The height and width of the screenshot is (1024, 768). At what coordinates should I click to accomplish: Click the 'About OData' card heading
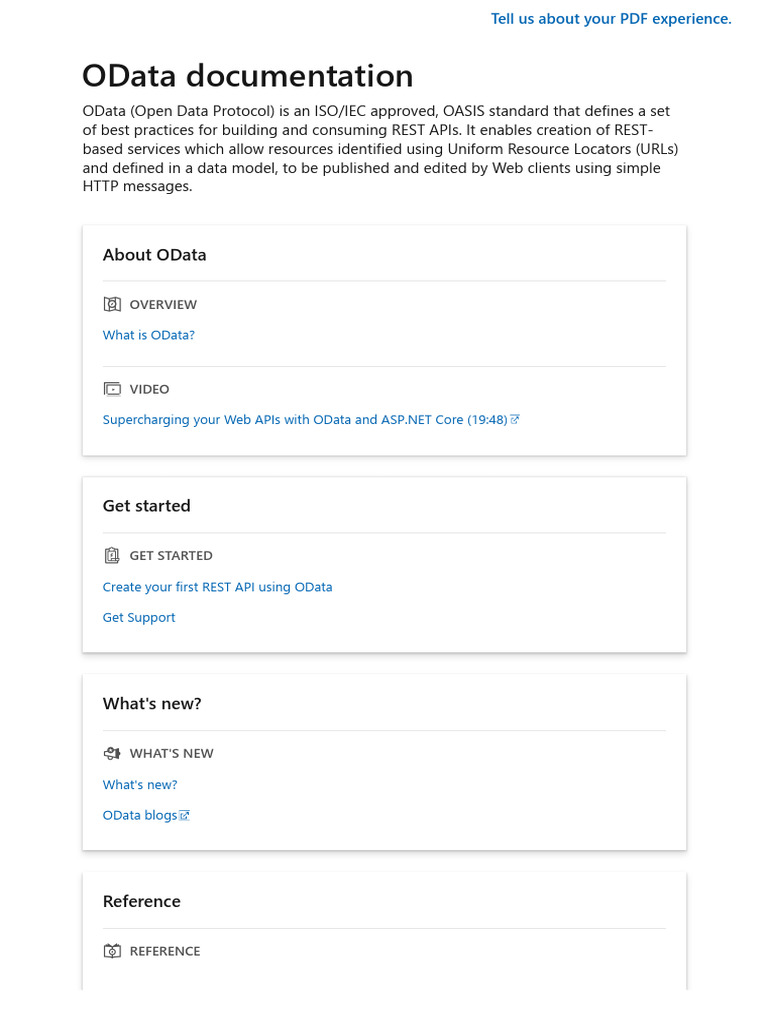154,255
